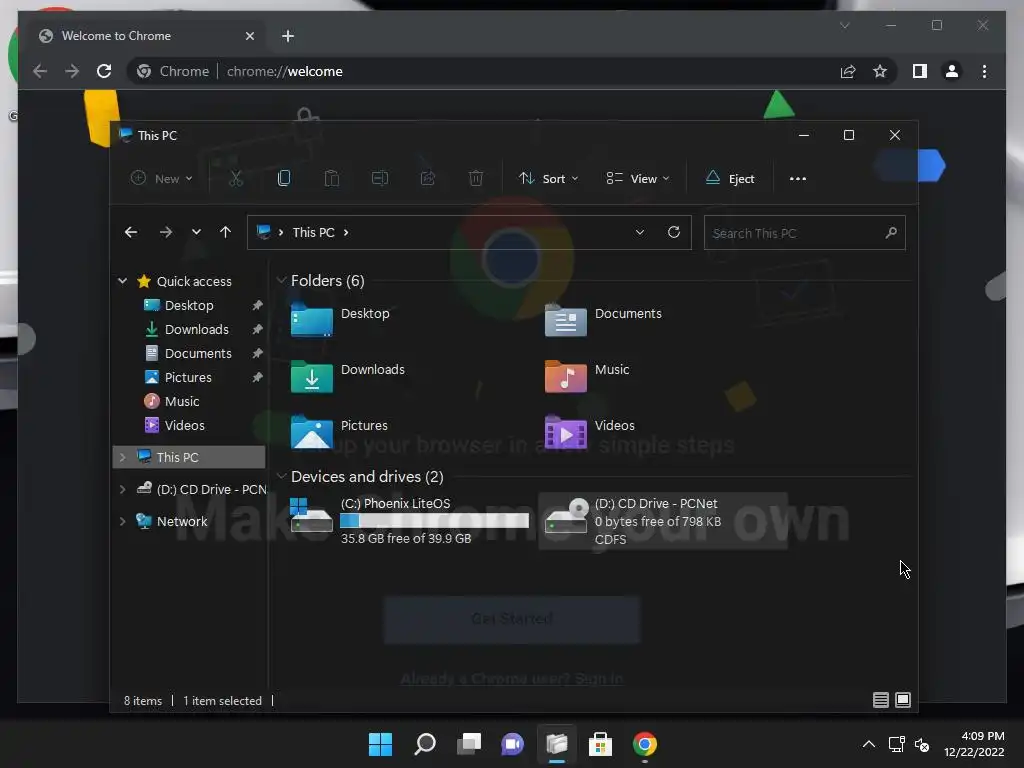Click the Cut scissors icon in Explorer toolbar
Viewport: 1024px width, 768px height.
[236, 178]
